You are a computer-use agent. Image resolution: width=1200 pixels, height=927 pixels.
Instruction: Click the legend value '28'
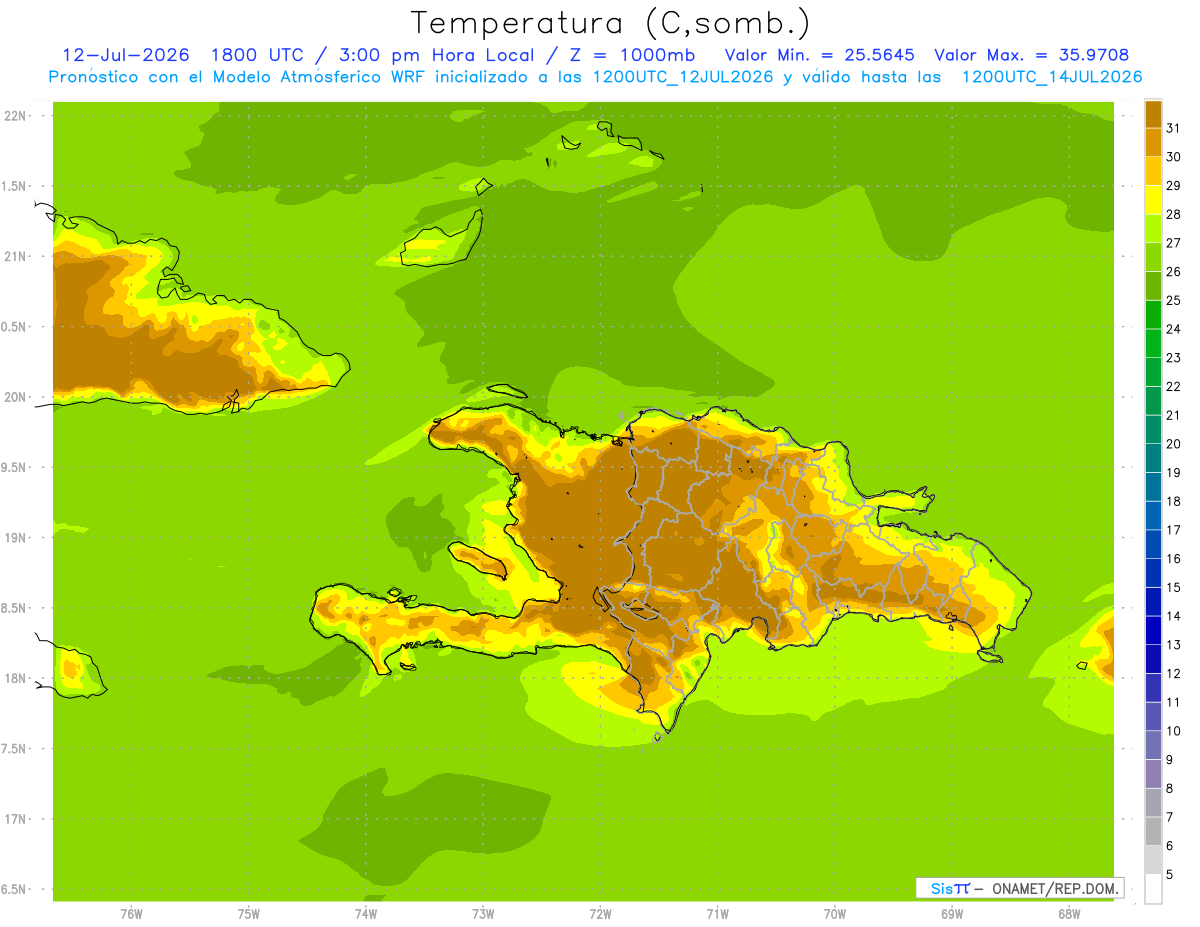coord(1173,214)
